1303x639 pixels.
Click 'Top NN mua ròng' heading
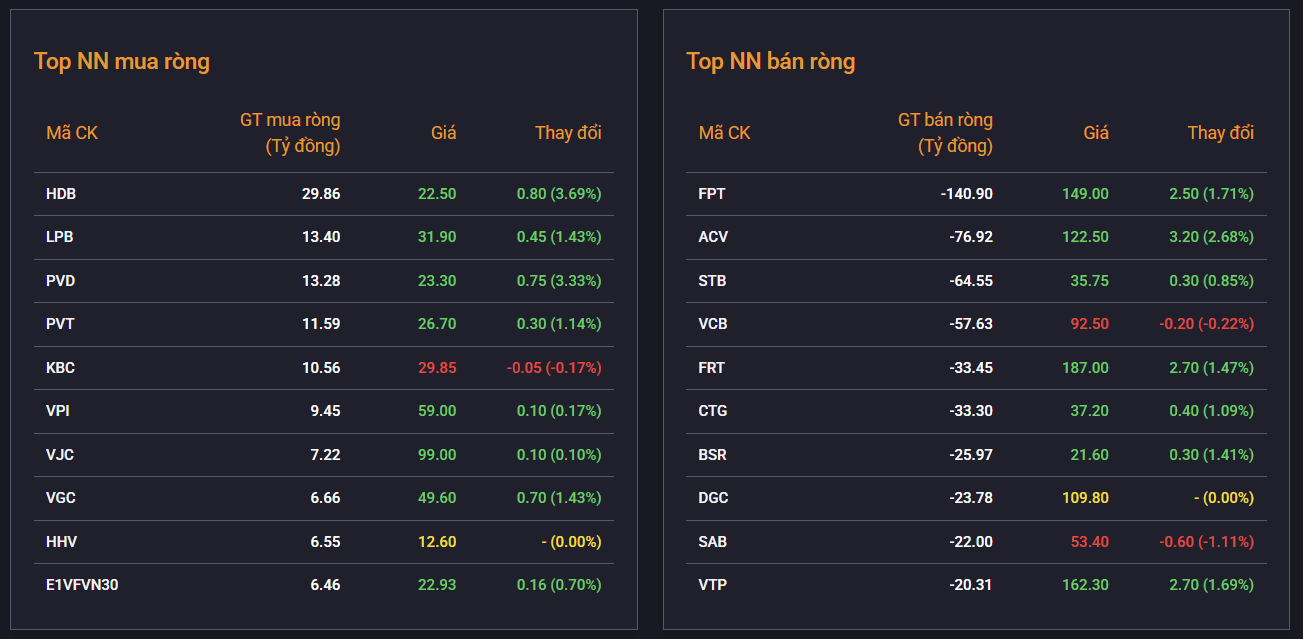122,61
